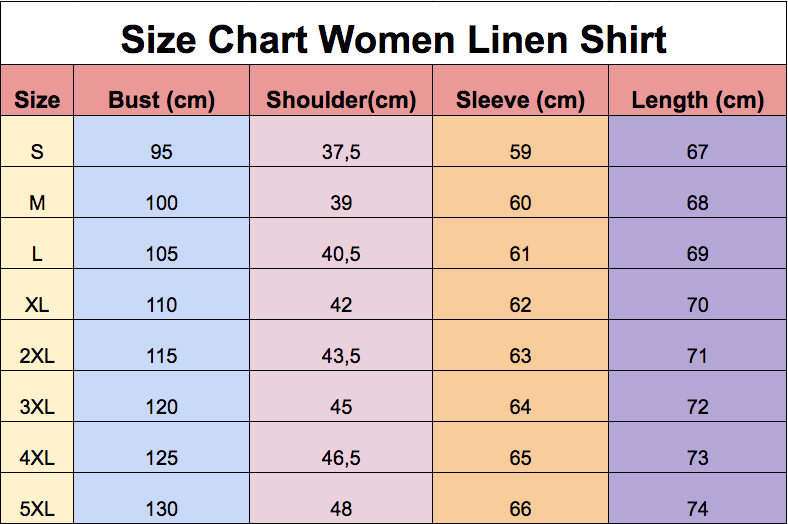
Task: Click sleeve value 62 in the XL row
Action: pyautogui.click(x=520, y=305)
